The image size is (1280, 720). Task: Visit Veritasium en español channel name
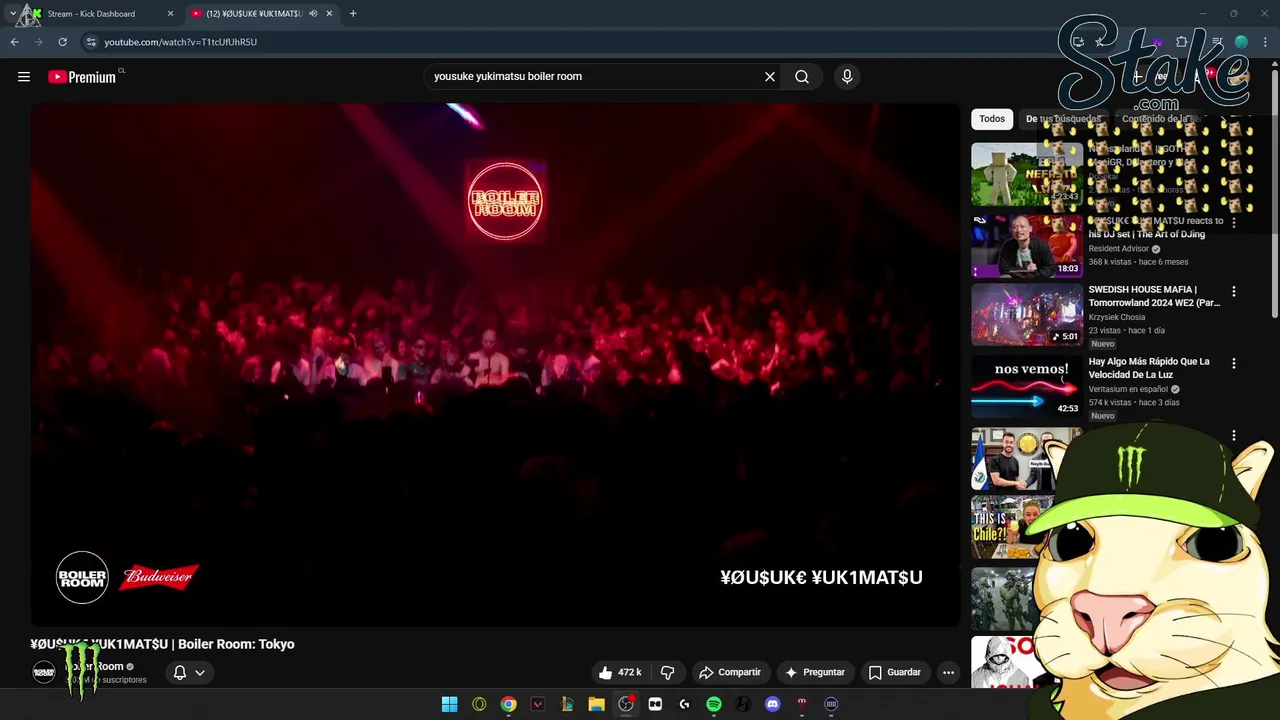1128,389
